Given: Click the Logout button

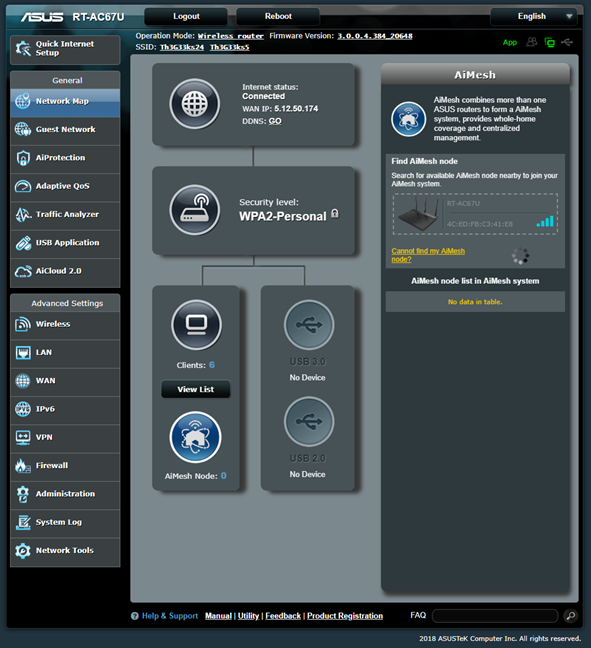Looking at the screenshot, I should (x=186, y=17).
